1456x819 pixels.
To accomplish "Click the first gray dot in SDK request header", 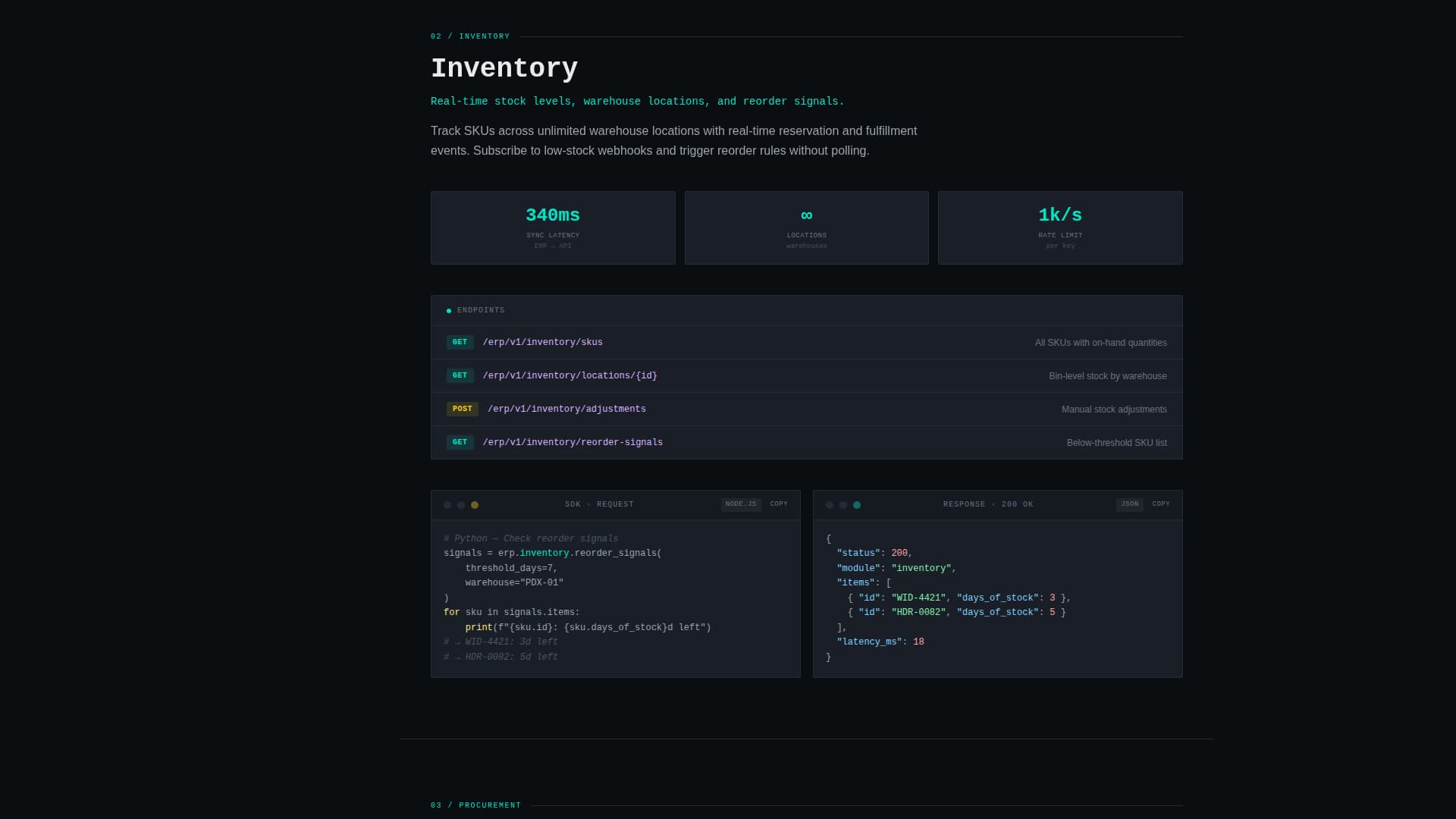I will [447, 505].
